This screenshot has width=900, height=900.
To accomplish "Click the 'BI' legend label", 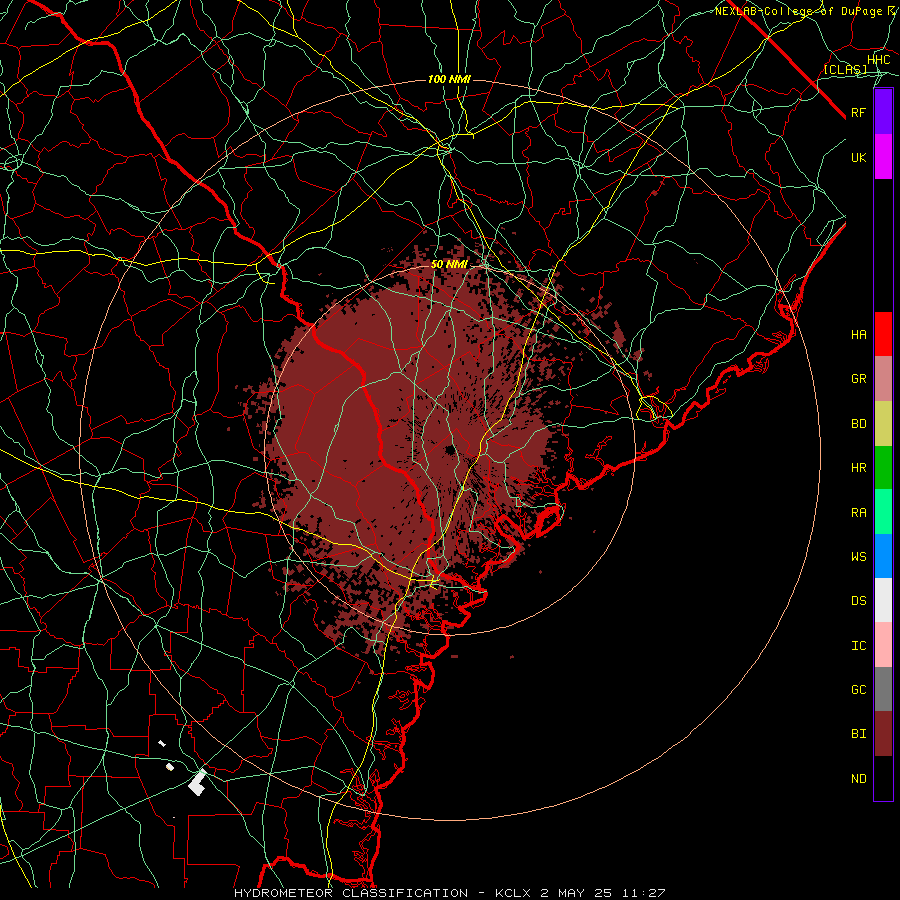I will pyautogui.click(x=859, y=734).
